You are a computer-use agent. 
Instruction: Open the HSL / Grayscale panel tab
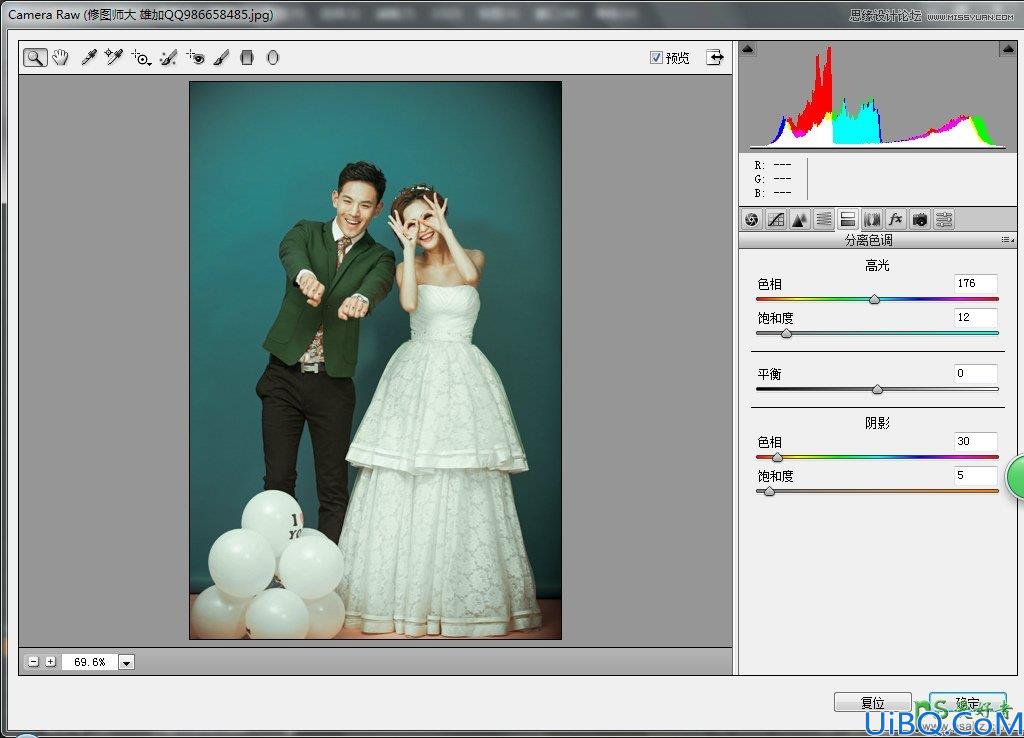824,219
